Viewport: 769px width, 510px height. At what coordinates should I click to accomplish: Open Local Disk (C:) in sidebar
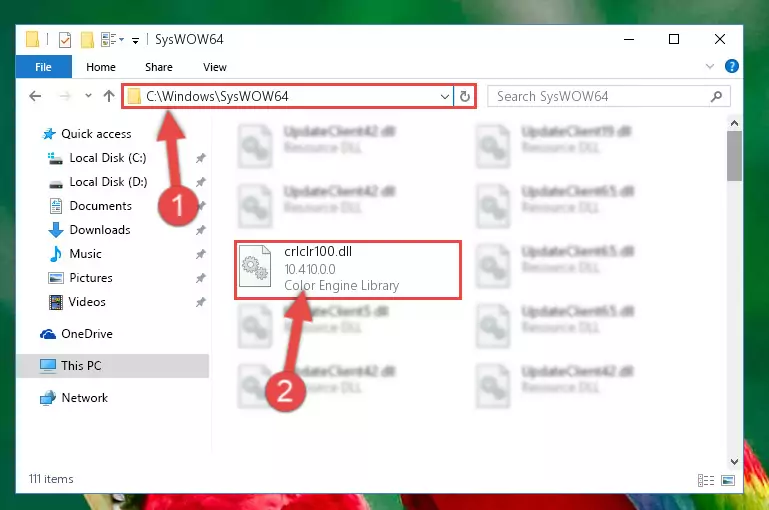tap(97, 158)
